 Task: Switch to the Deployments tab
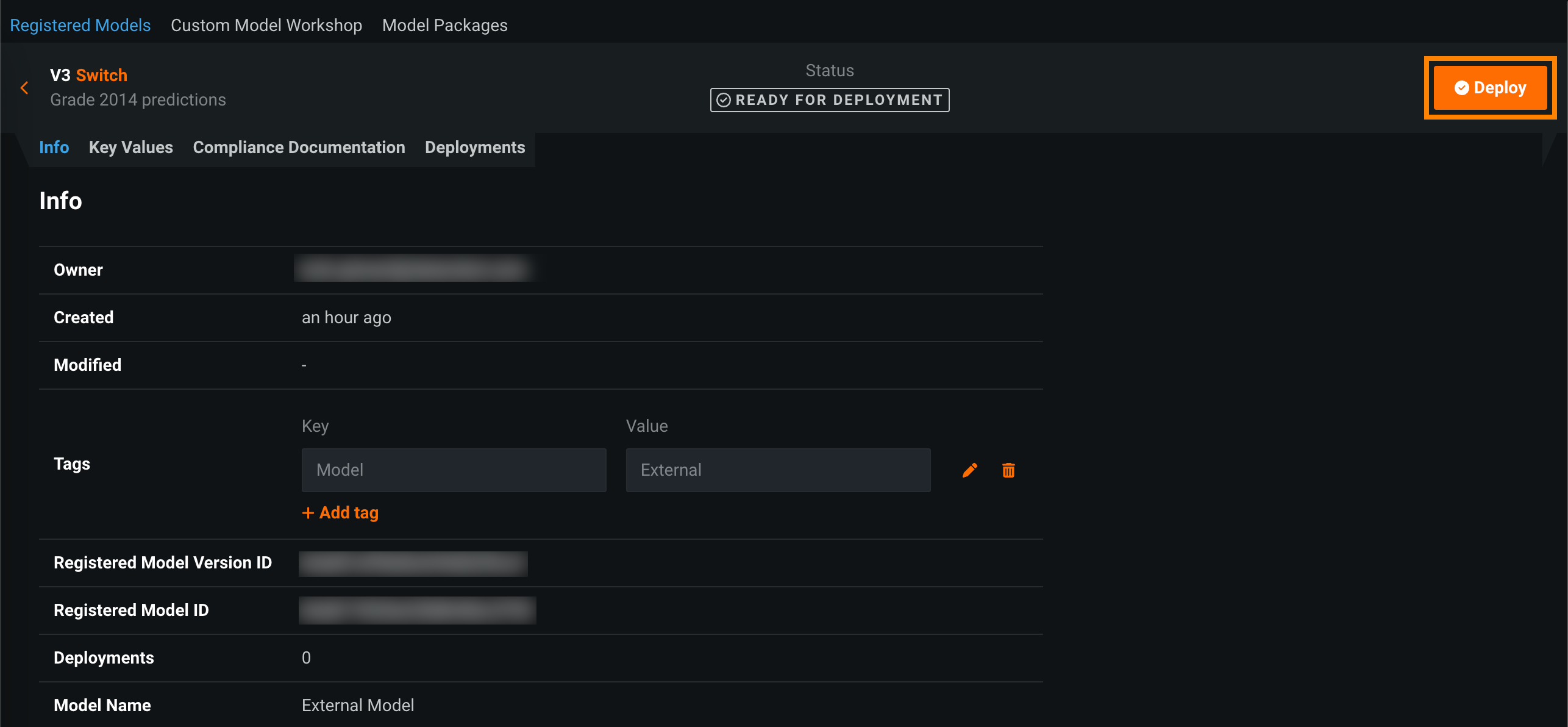[x=474, y=148]
